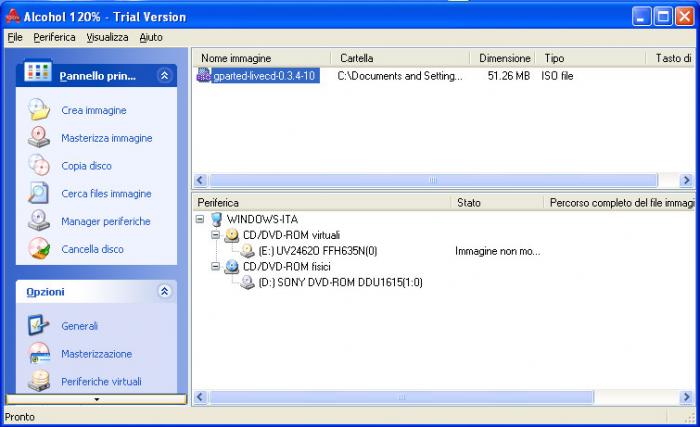This screenshot has width=700, height=427.
Task: Click the Cancella disco eraser icon
Action: coord(39,248)
